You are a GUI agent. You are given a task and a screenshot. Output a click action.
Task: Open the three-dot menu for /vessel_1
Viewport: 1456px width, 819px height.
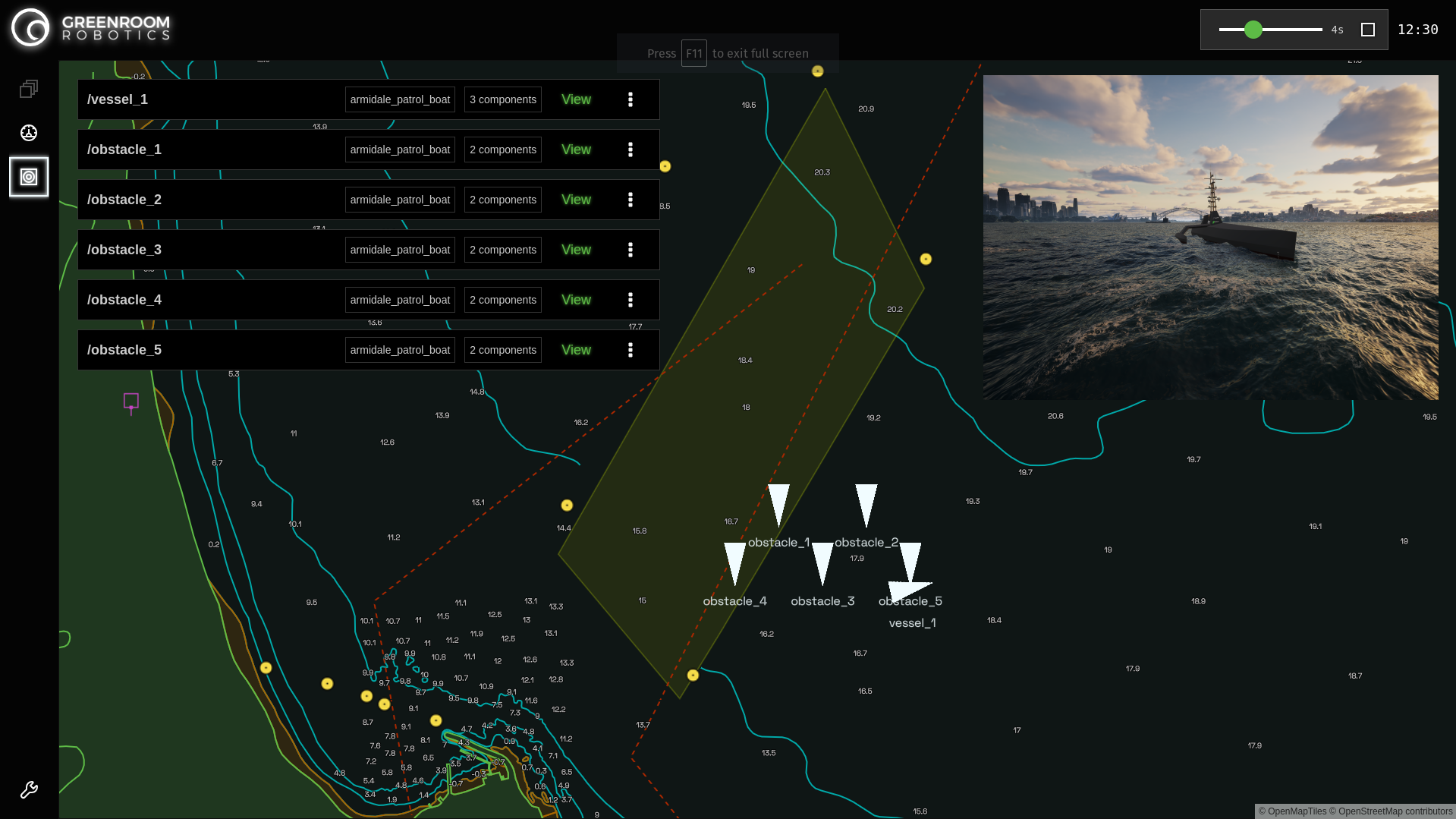pyautogui.click(x=631, y=99)
